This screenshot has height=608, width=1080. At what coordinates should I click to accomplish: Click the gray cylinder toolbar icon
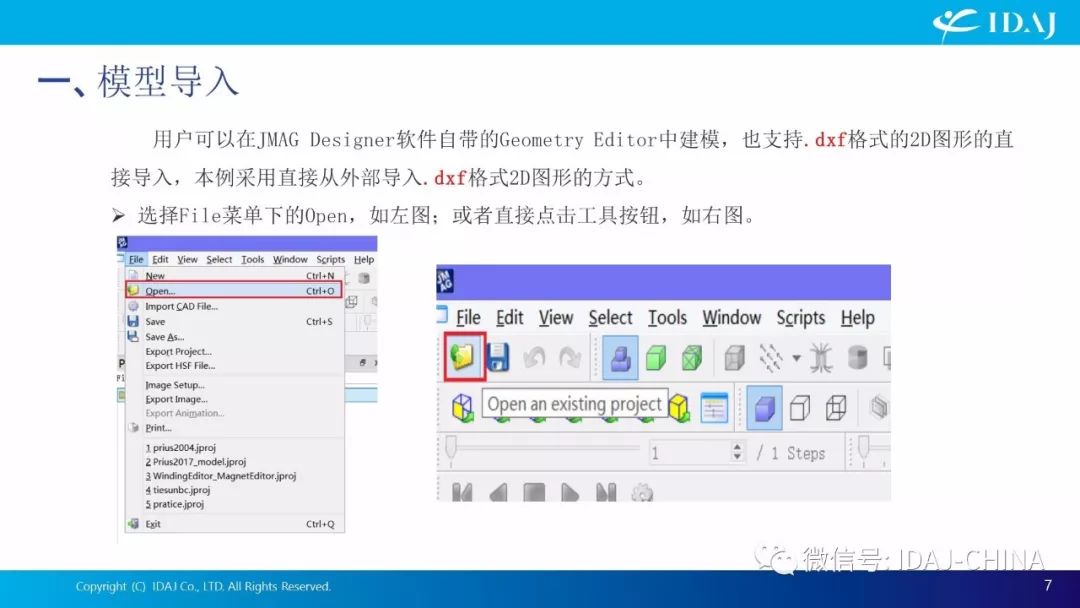(858, 358)
